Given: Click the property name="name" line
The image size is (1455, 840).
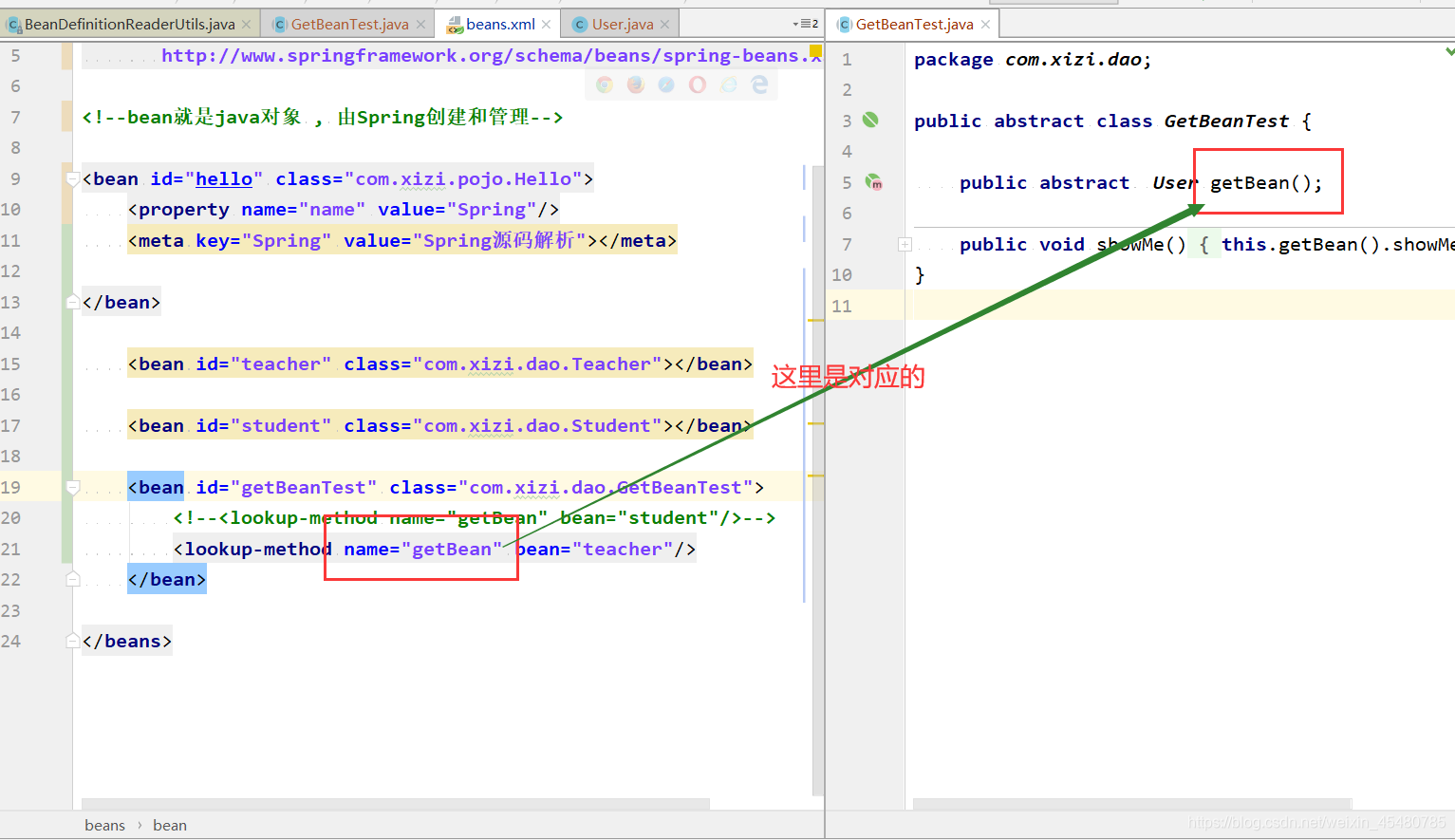Looking at the screenshot, I should pos(344,210).
